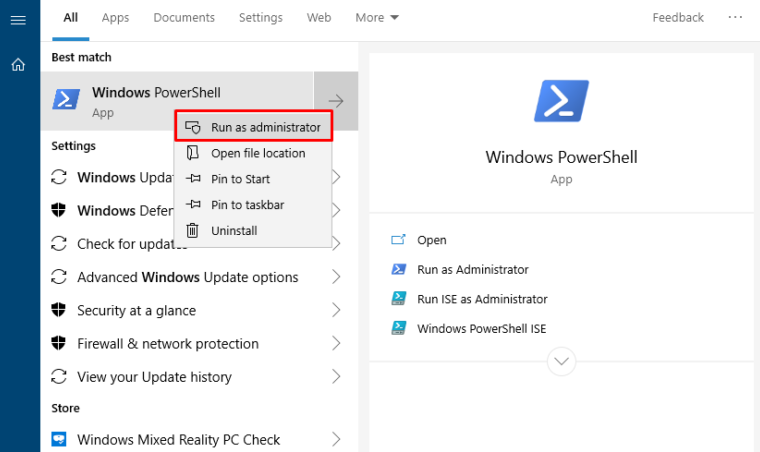Click the Open icon in right pane
Image resolution: width=760 pixels, height=452 pixels.
pos(398,240)
